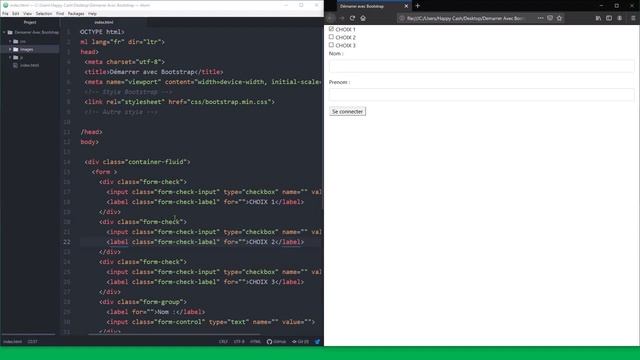Click the css folder icon in project tree
Image resolution: width=640 pixels, height=360 pixels.
point(16,41)
